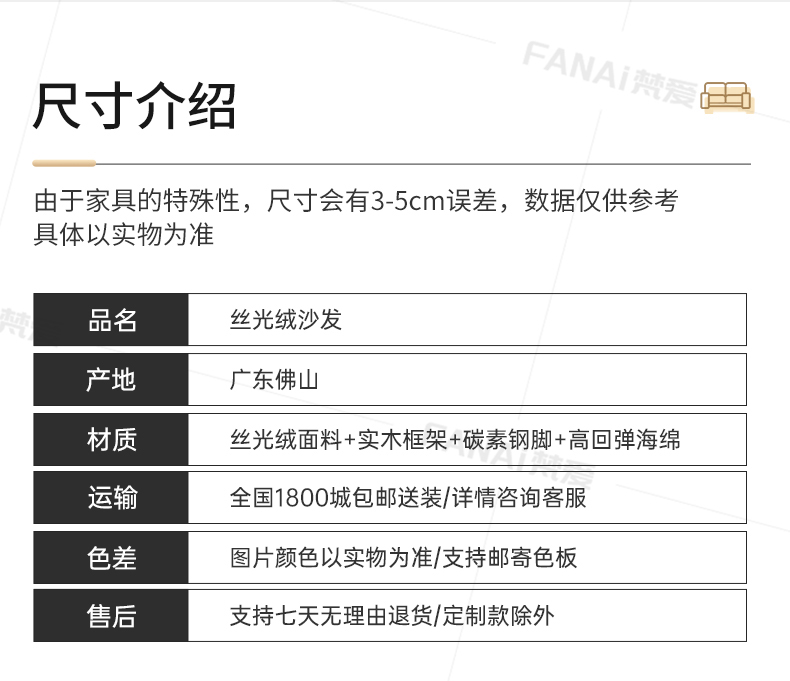790x681 pixels.
Task: Select the 色差 label cell
Action: tap(111, 557)
